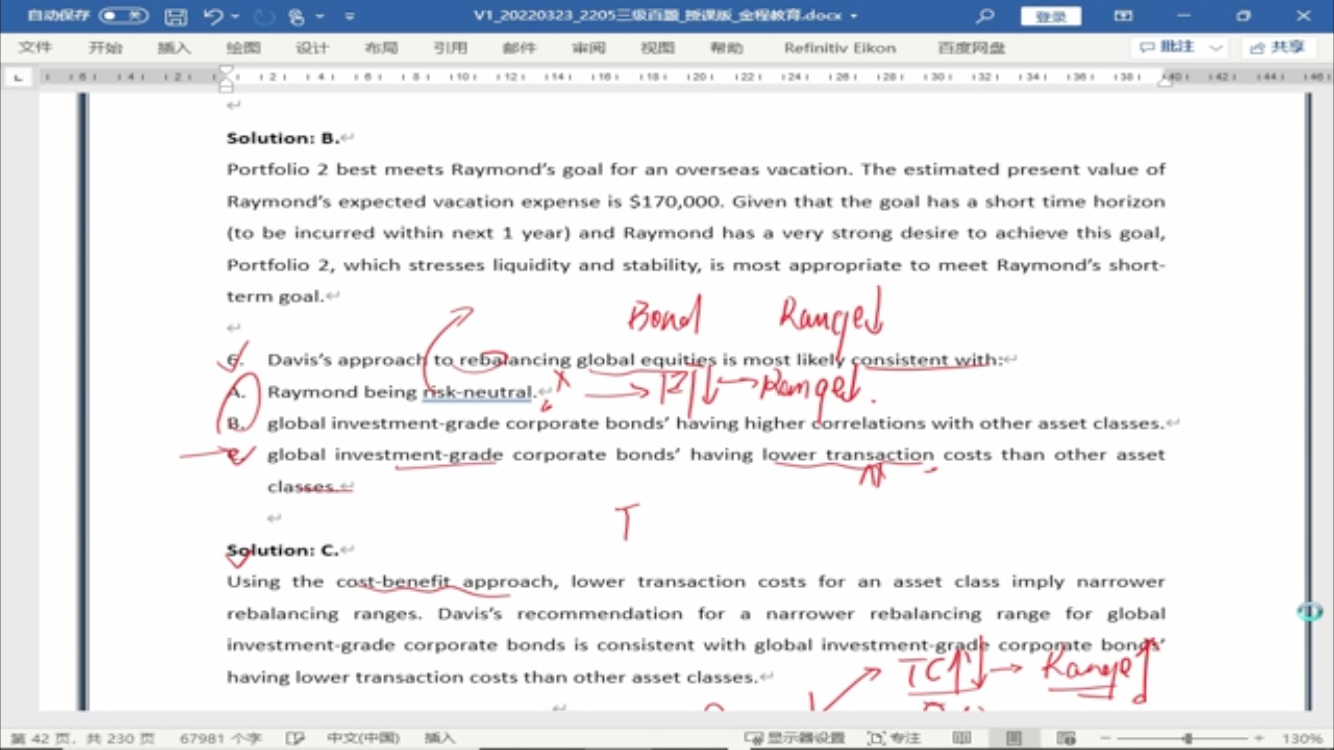The image size is (1334, 750).
Task: Switch to Web Layout view icon
Action: pos(1065,738)
